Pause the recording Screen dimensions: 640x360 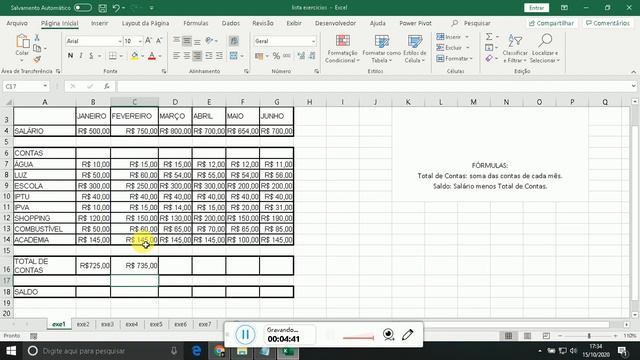(x=245, y=335)
